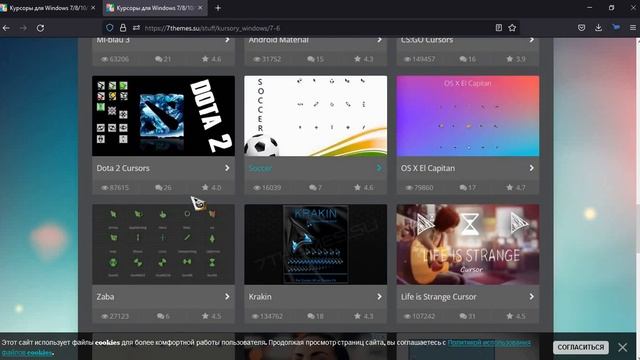This screenshot has width=640, height=360.
Task: Click the Mi-blau 3 title link
Action: point(113,40)
